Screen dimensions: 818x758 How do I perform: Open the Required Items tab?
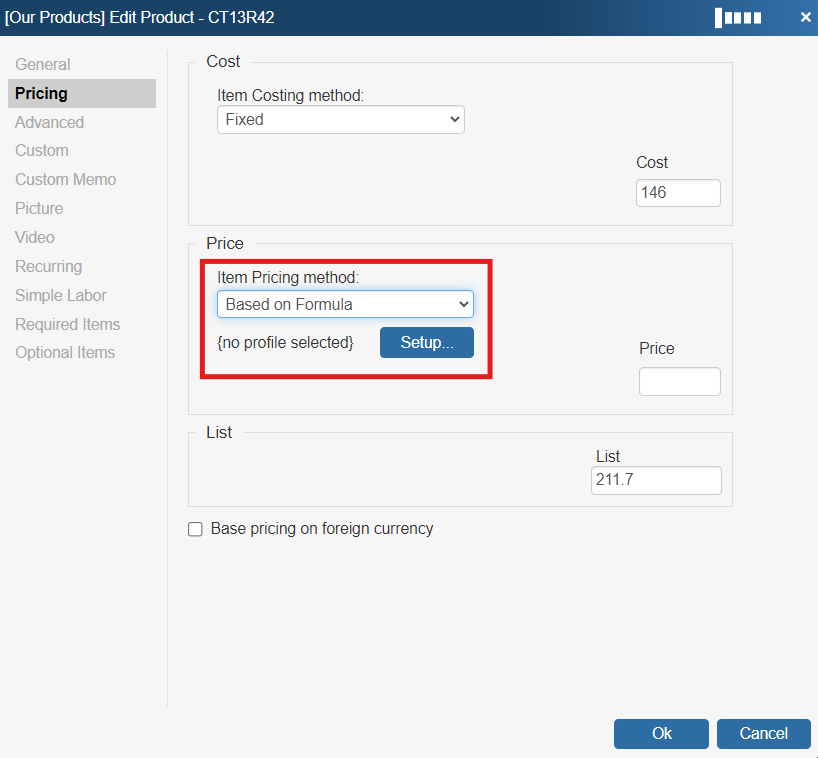68,324
